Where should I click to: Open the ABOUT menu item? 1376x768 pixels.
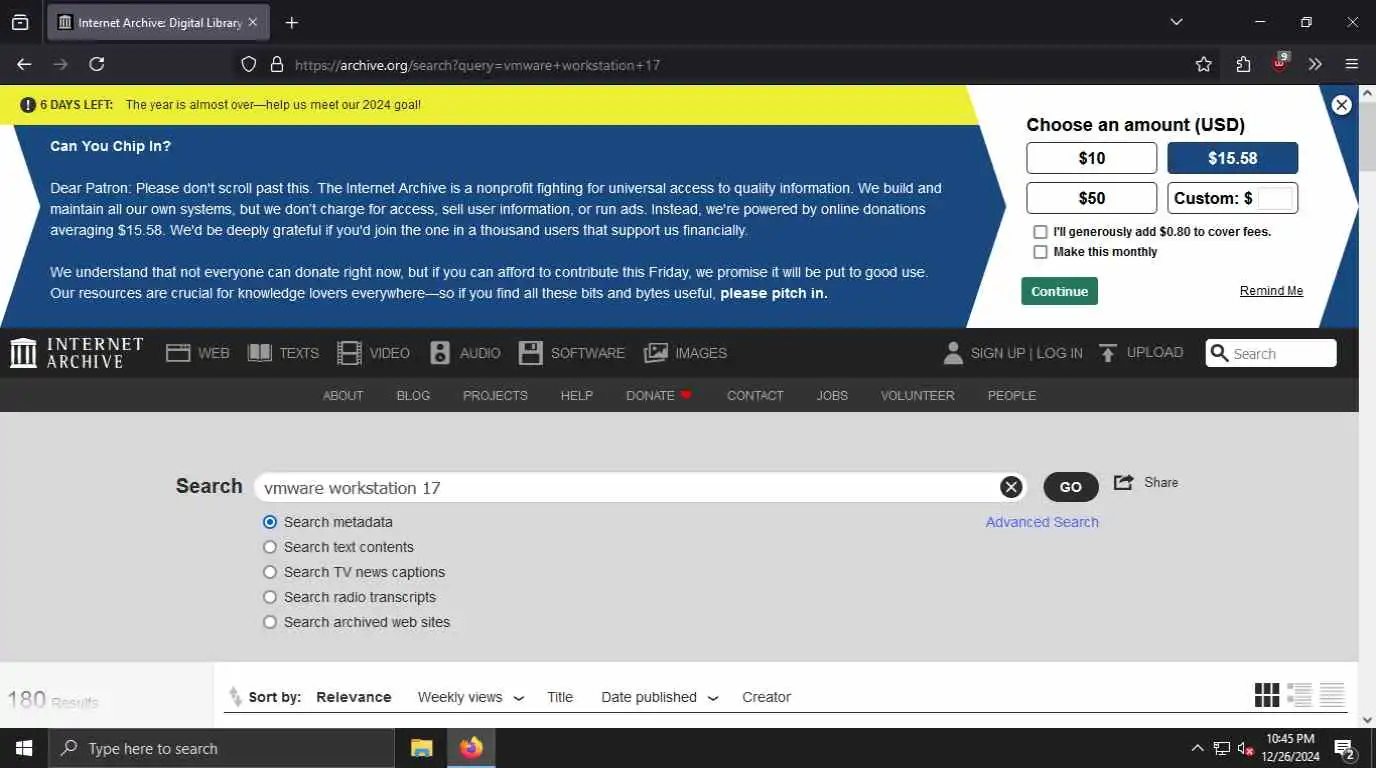343,396
